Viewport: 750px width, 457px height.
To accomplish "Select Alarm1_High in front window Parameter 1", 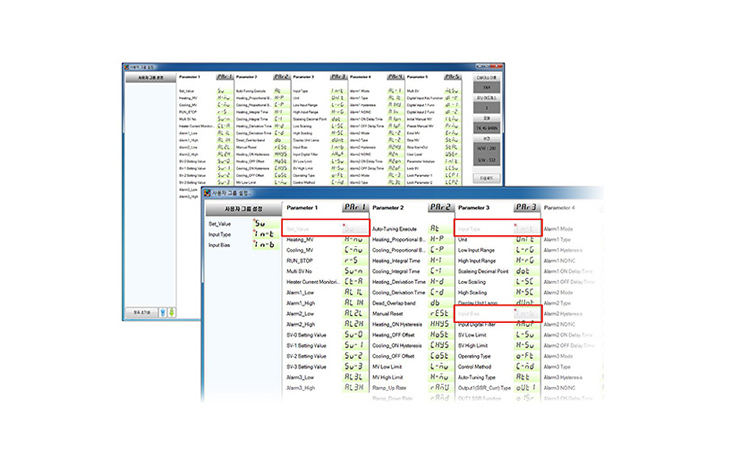I will pos(301,303).
